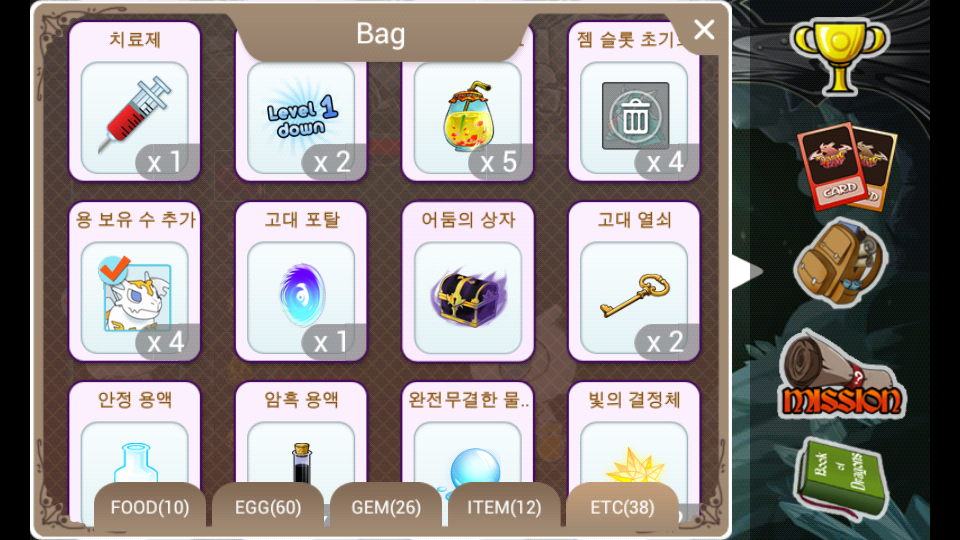Close the Bag window

click(x=704, y=29)
